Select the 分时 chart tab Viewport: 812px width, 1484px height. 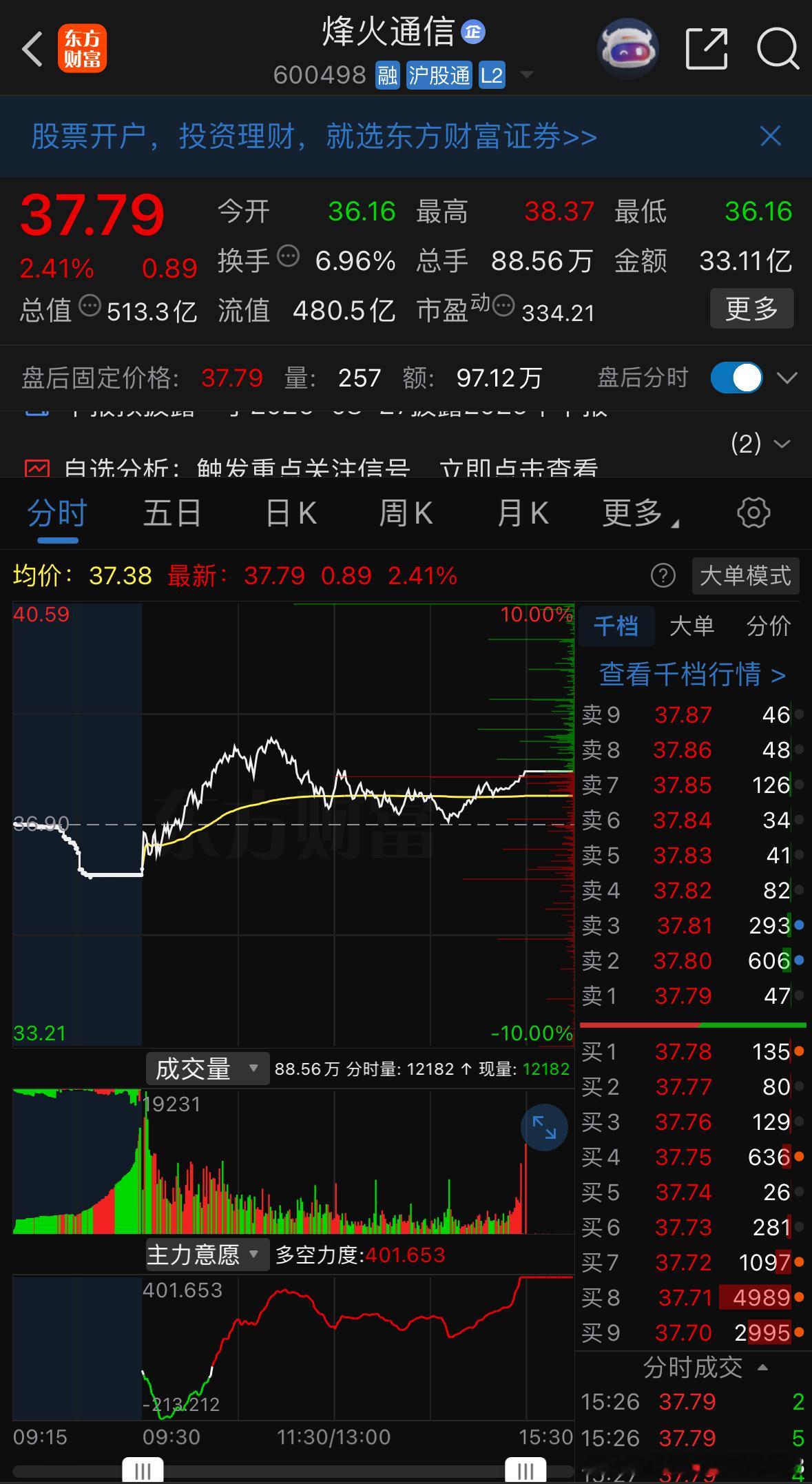click(57, 513)
